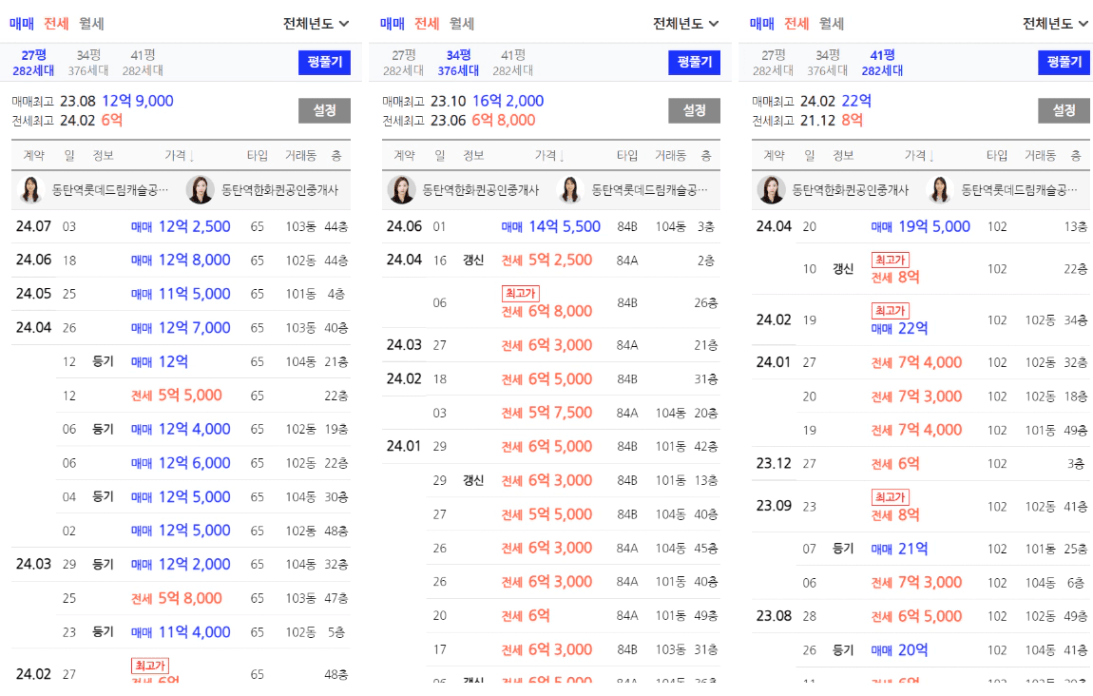The height and width of the screenshot is (696, 1093).
Task: Click the 최고가 badge above 전세 6억 8,000
Action: (x=520, y=293)
